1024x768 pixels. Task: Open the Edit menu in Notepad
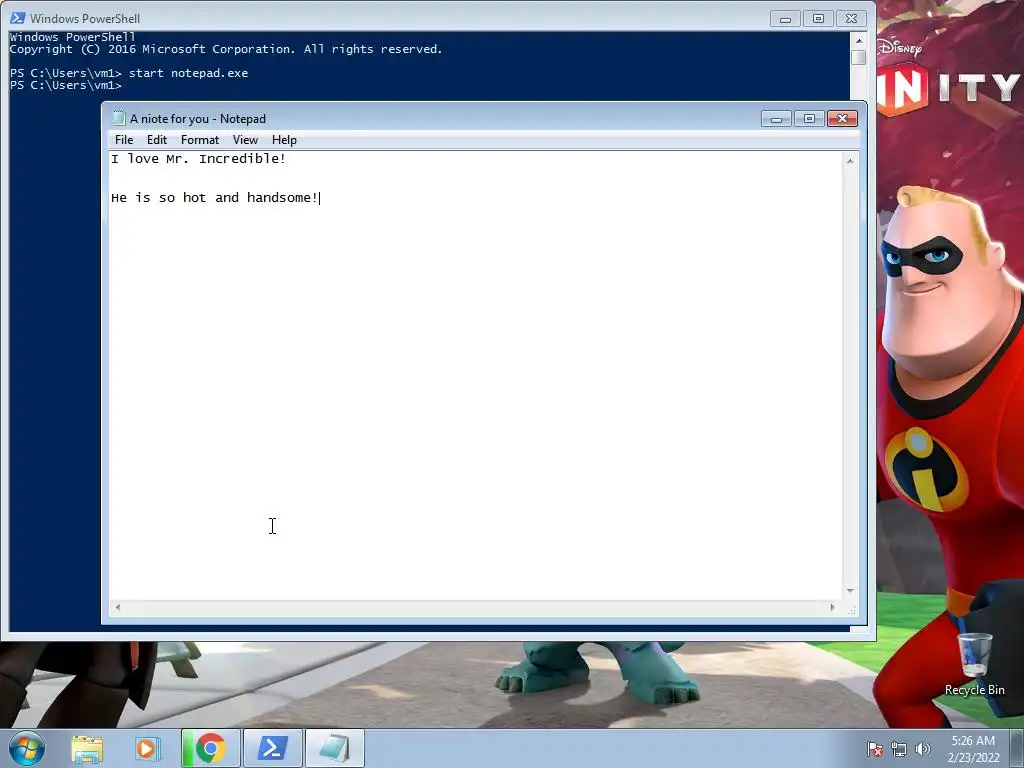click(x=157, y=140)
